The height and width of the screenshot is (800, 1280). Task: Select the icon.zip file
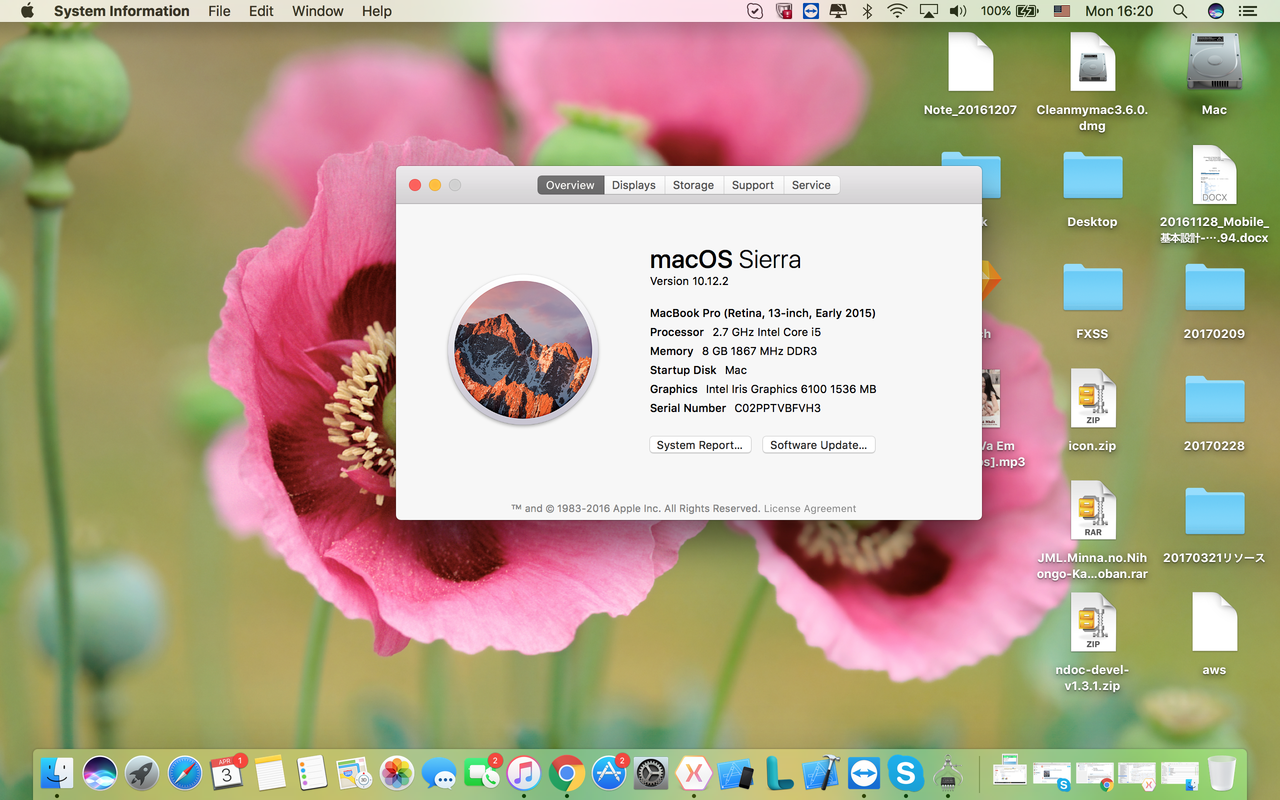(1092, 411)
